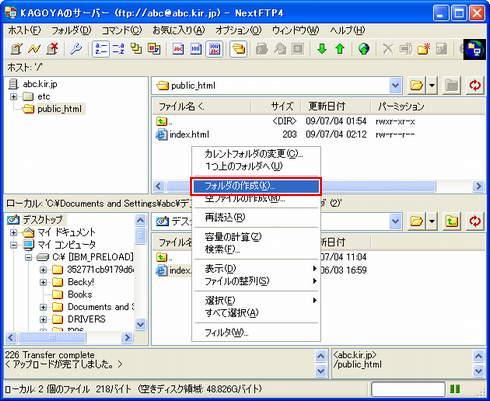Toggle the ABC ASCII transfer mode button
The image size is (490, 401).
click(x=178, y=49)
